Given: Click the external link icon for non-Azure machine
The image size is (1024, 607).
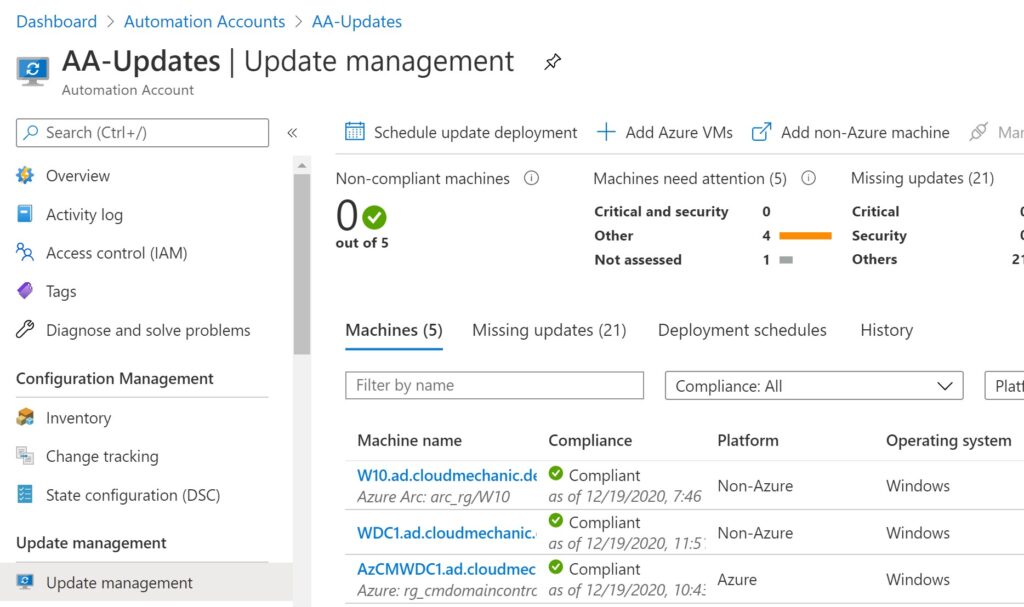Looking at the screenshot, I should (x=761, y=132).
